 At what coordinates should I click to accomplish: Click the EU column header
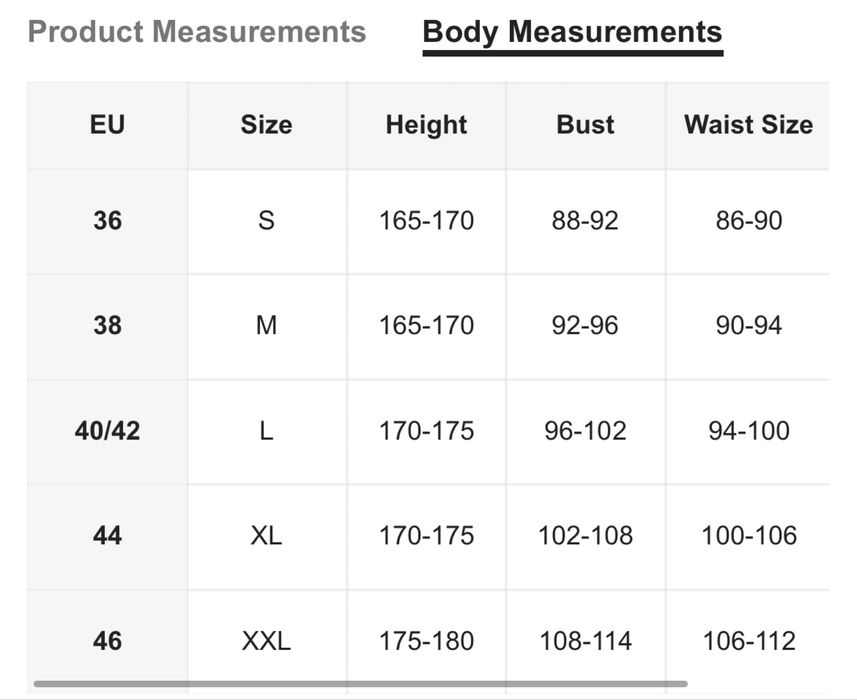(x=107, y=125)
